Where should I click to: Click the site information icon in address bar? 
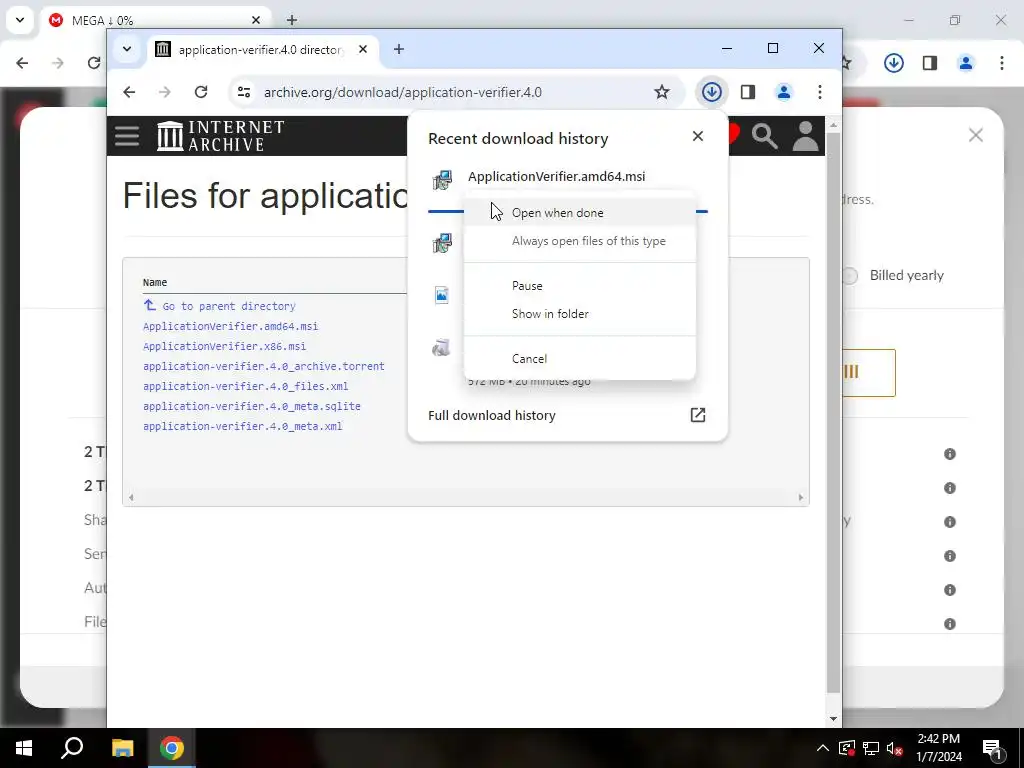[x=244, y=92]
